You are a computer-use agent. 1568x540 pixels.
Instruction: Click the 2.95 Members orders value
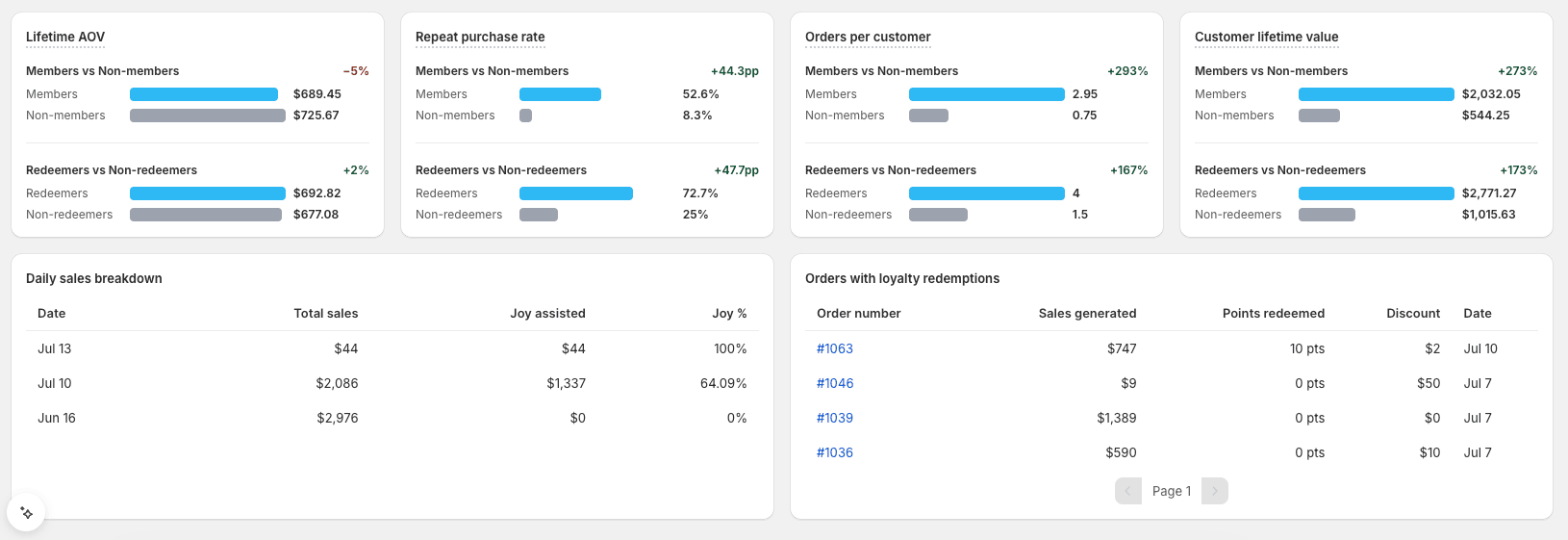coord(1085,94)
